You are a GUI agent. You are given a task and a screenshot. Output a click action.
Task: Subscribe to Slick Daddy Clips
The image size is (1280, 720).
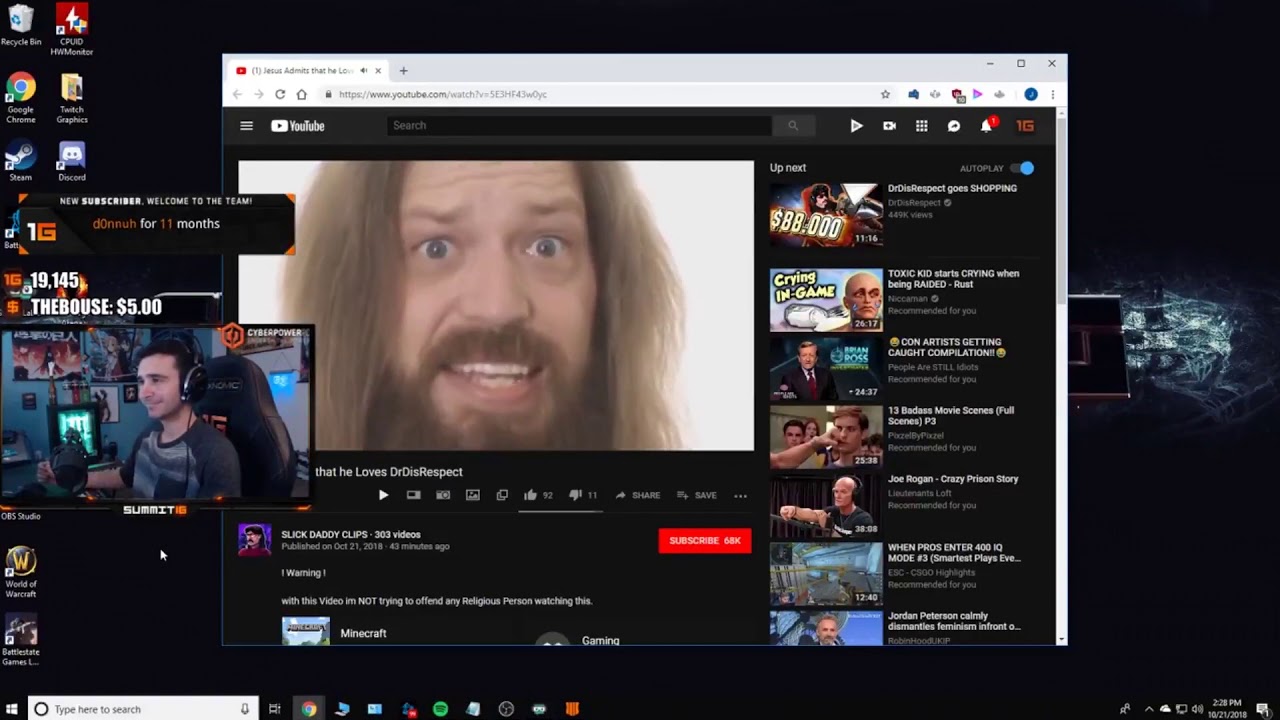tap(705, 540)
